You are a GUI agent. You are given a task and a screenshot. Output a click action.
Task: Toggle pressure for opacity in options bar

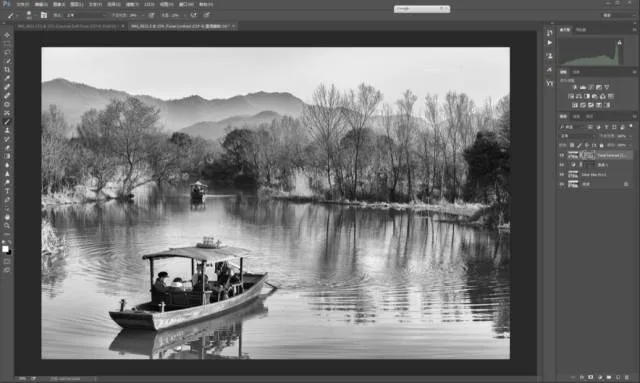[151, 15]
